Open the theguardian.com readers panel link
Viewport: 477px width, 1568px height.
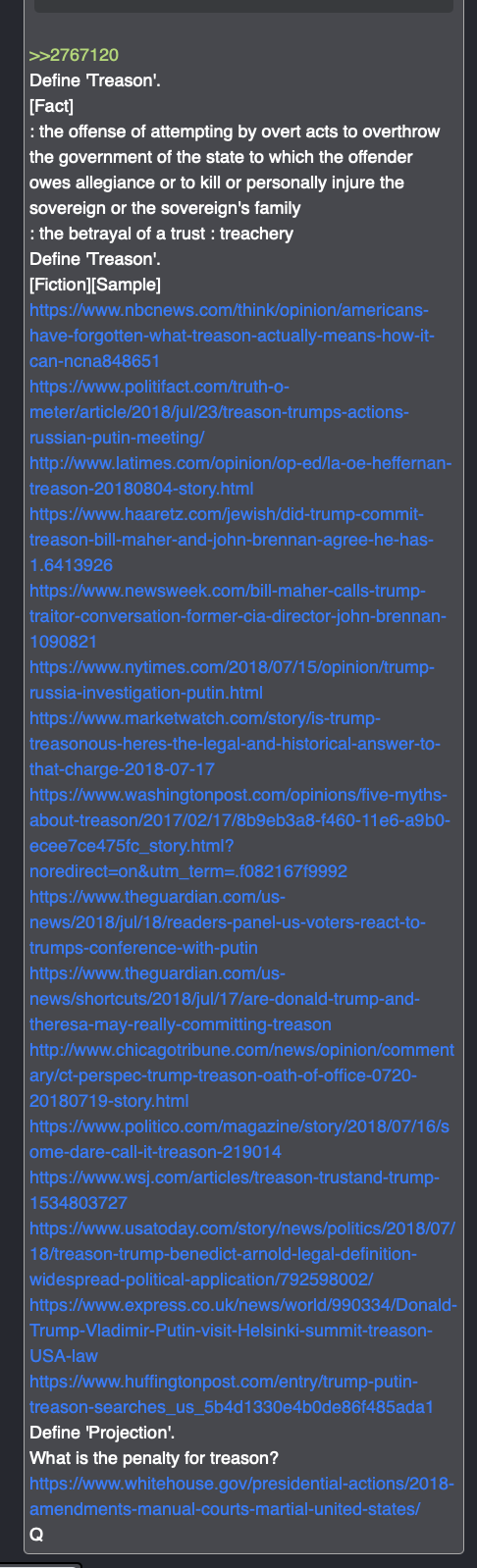(228, 922)
